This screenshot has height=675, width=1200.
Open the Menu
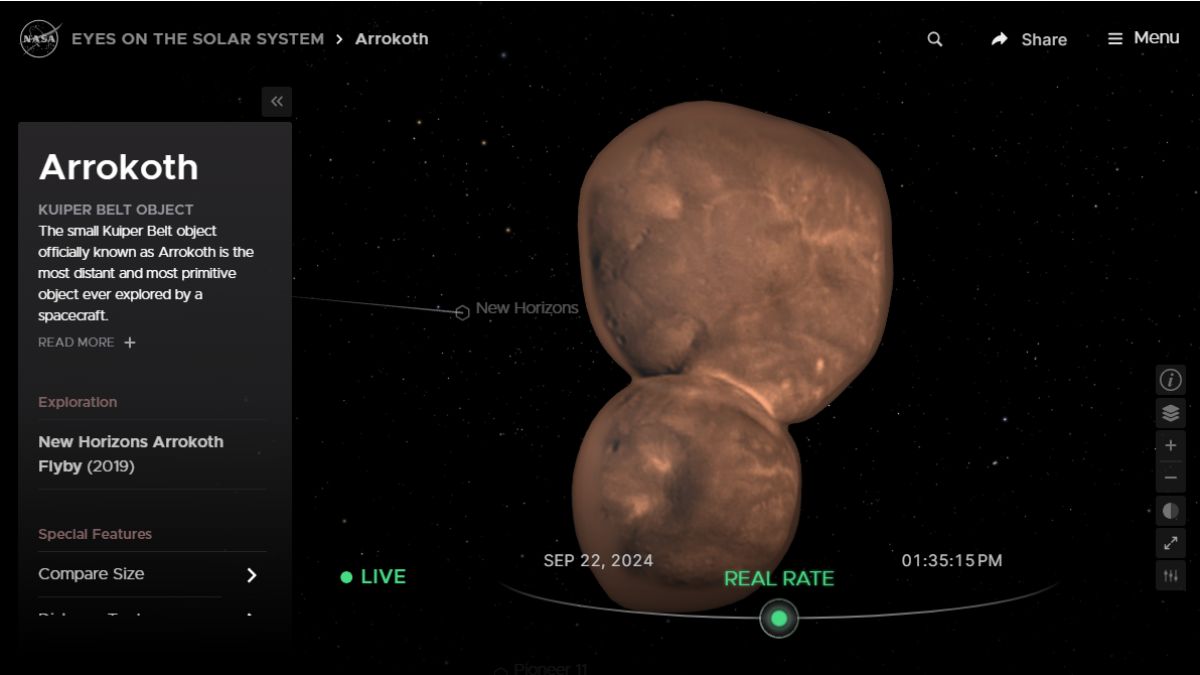pyautogui.click(x=1142, y=38)
